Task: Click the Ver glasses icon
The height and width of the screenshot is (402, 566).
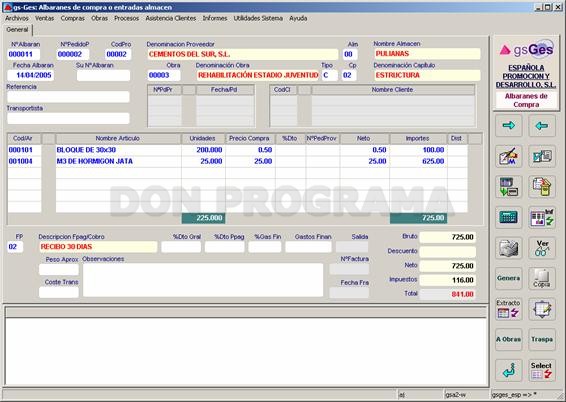Action: click(x=542, y=248)
